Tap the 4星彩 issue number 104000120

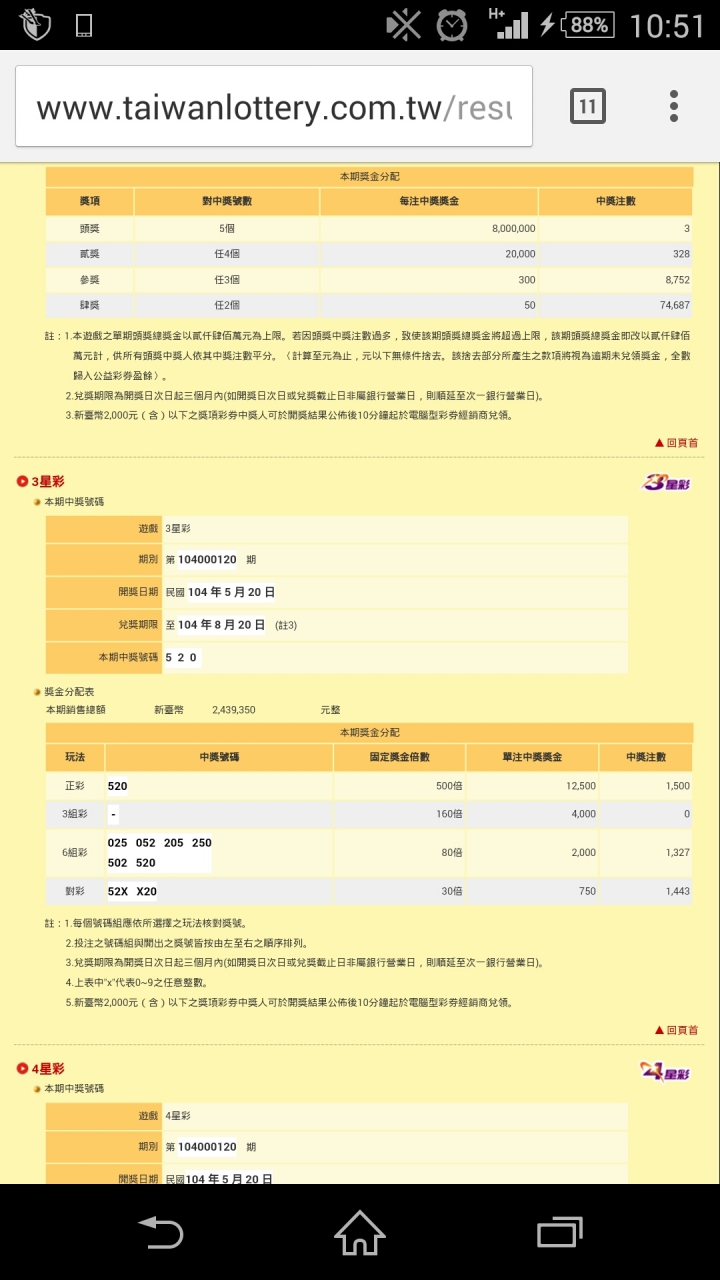[x=207, y=1147]
